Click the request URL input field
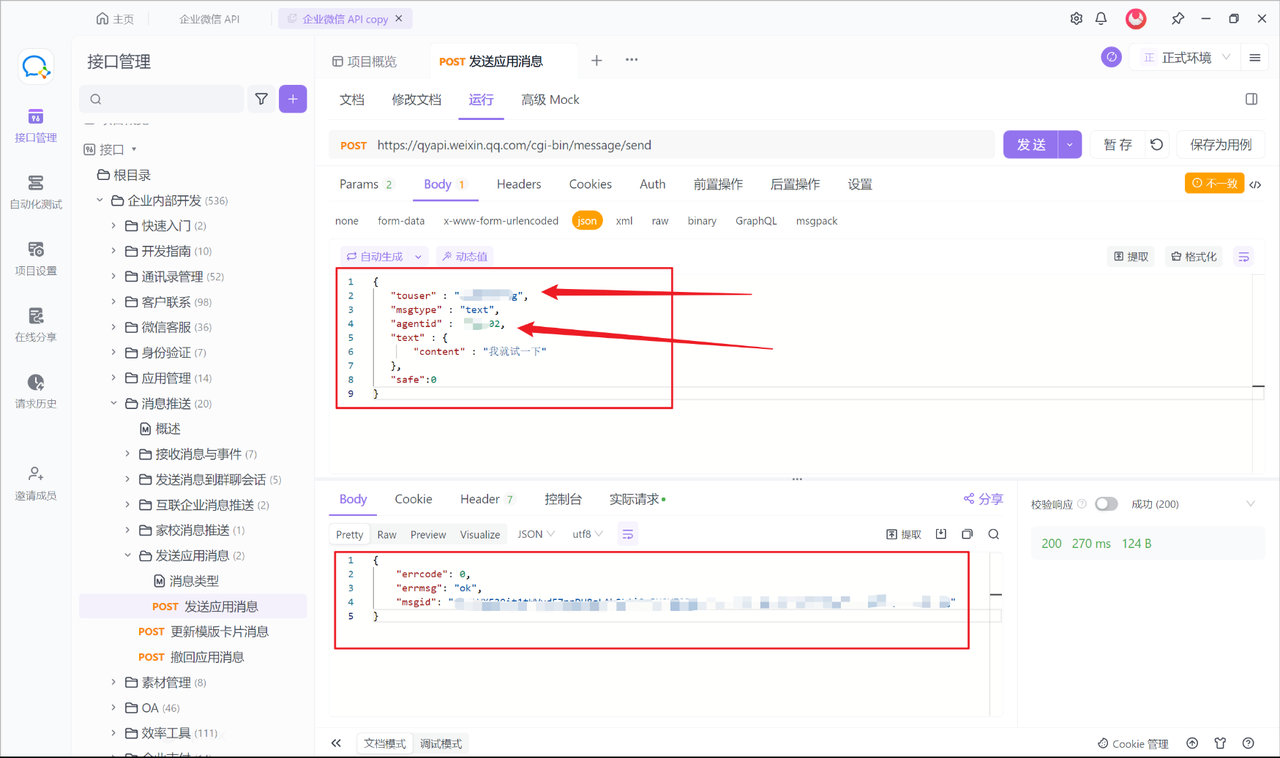 pyautogui.click(x=684, y=145)
